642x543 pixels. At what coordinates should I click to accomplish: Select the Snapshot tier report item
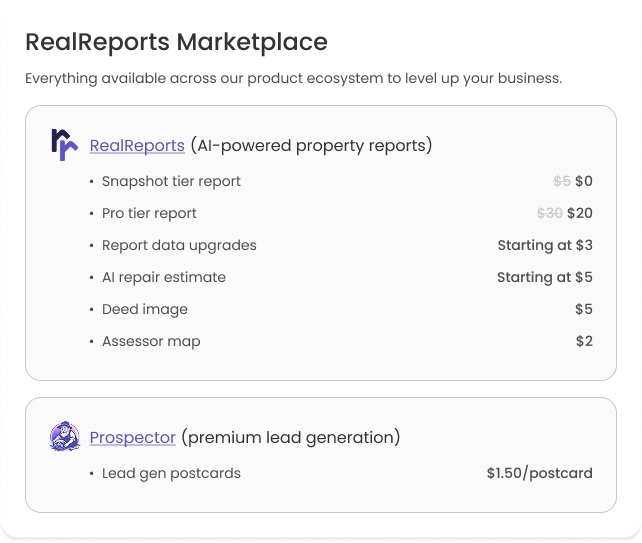[x=171, y=181]
